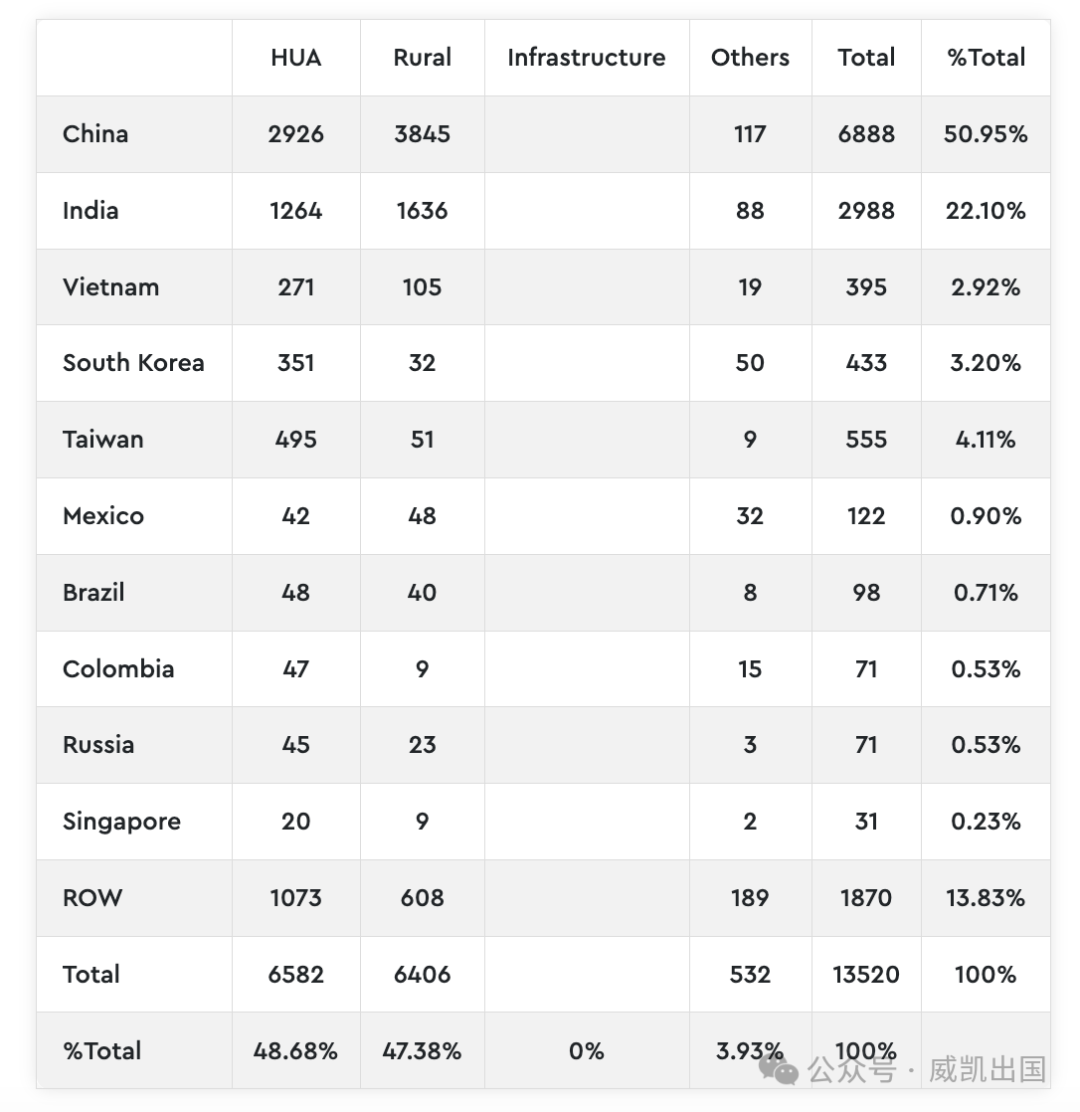Click the ROW Others value 189

pyautogui.click(x=750, y=897)
